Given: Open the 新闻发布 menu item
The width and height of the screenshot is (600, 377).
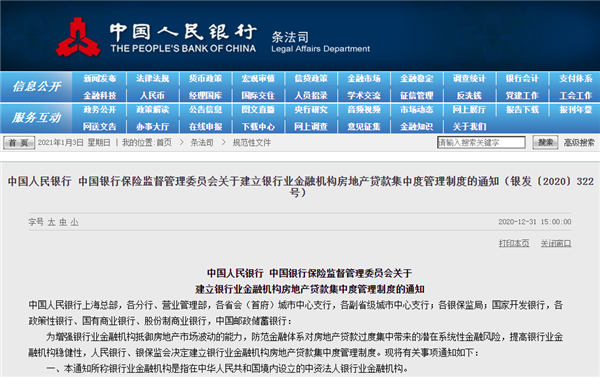Looking at the screenshot, I should (99, 78).
